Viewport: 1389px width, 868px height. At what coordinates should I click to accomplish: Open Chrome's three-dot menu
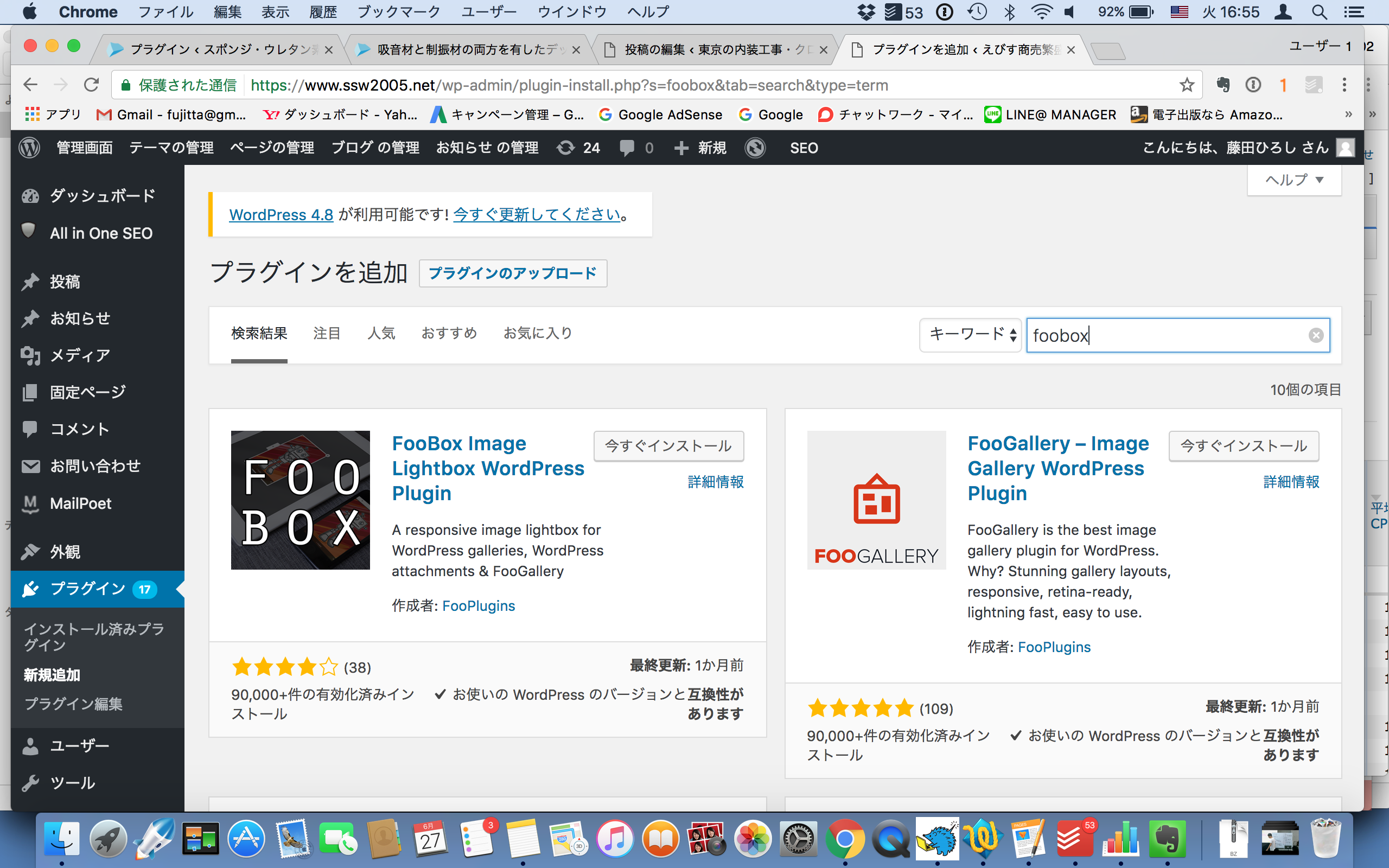1343,85
